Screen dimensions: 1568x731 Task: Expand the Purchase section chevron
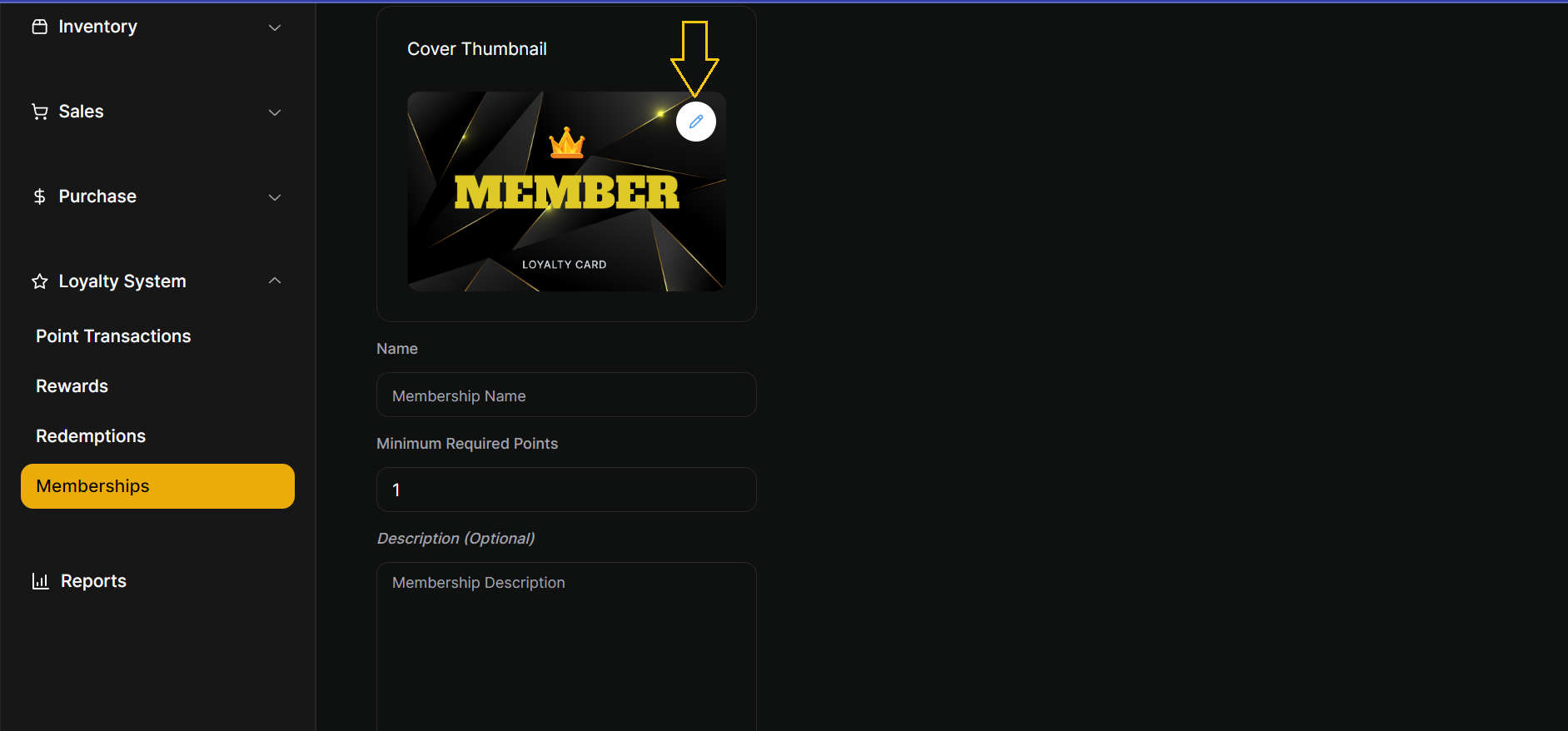pyautogui.click(x=275, y=197)
